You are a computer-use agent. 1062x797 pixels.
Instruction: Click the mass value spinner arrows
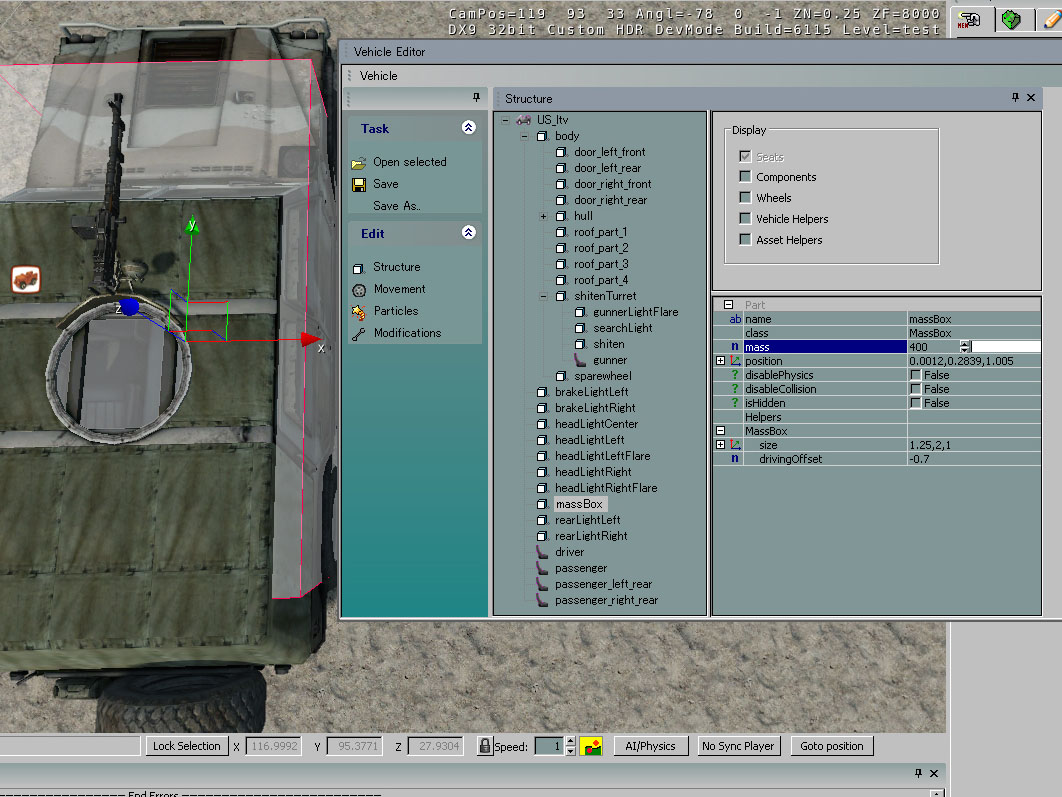click(x=964, y=347)
